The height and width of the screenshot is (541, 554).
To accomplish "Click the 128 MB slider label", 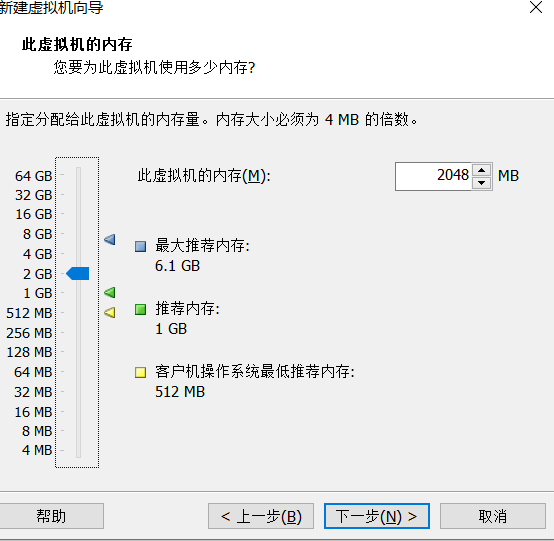I will 29,352.
